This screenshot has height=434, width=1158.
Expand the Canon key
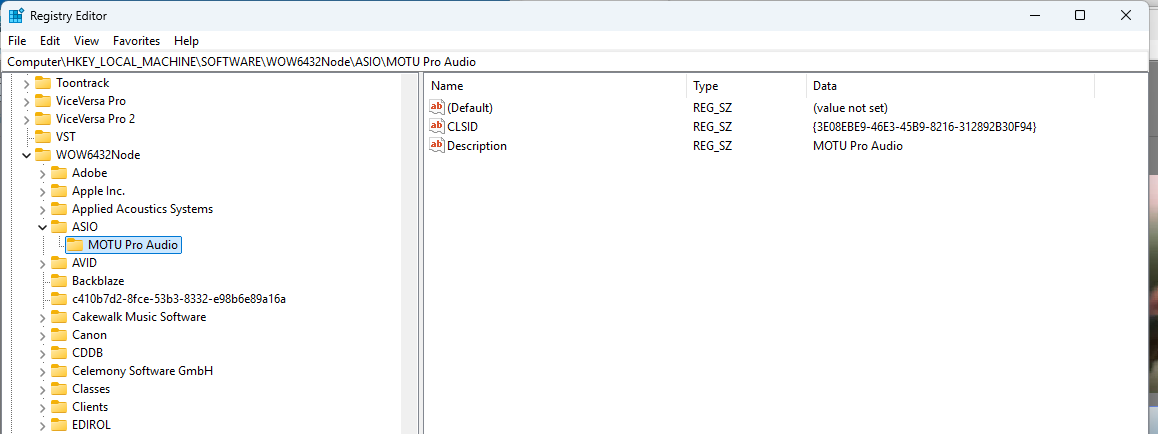(43, 335)
